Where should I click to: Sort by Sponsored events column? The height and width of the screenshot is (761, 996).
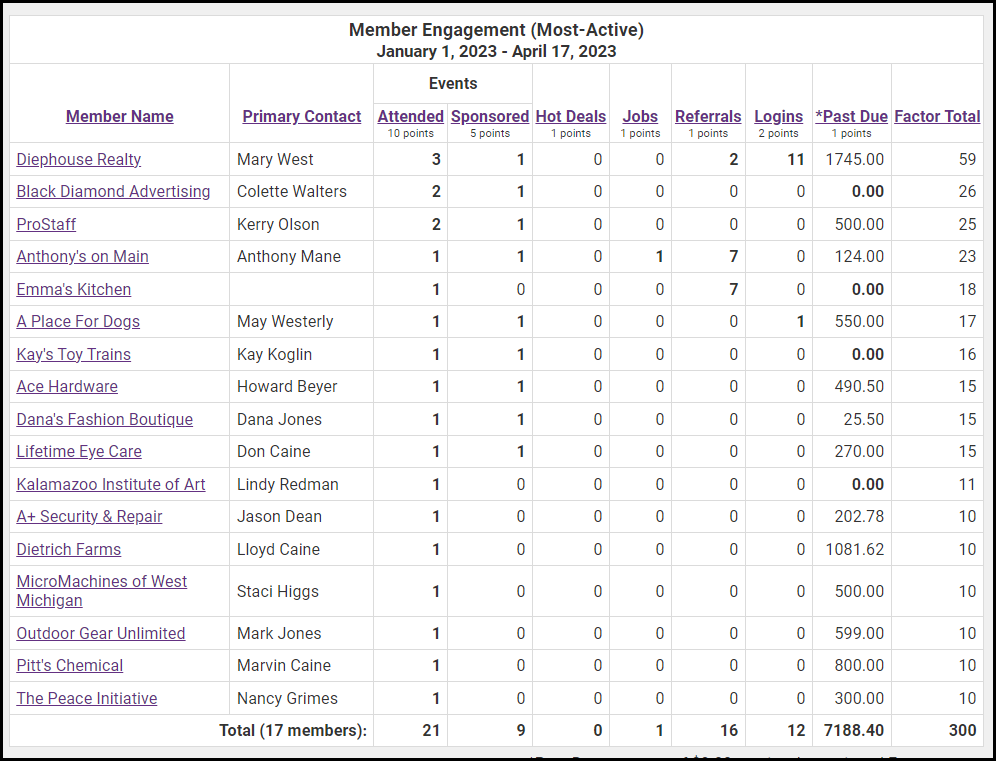489,116
